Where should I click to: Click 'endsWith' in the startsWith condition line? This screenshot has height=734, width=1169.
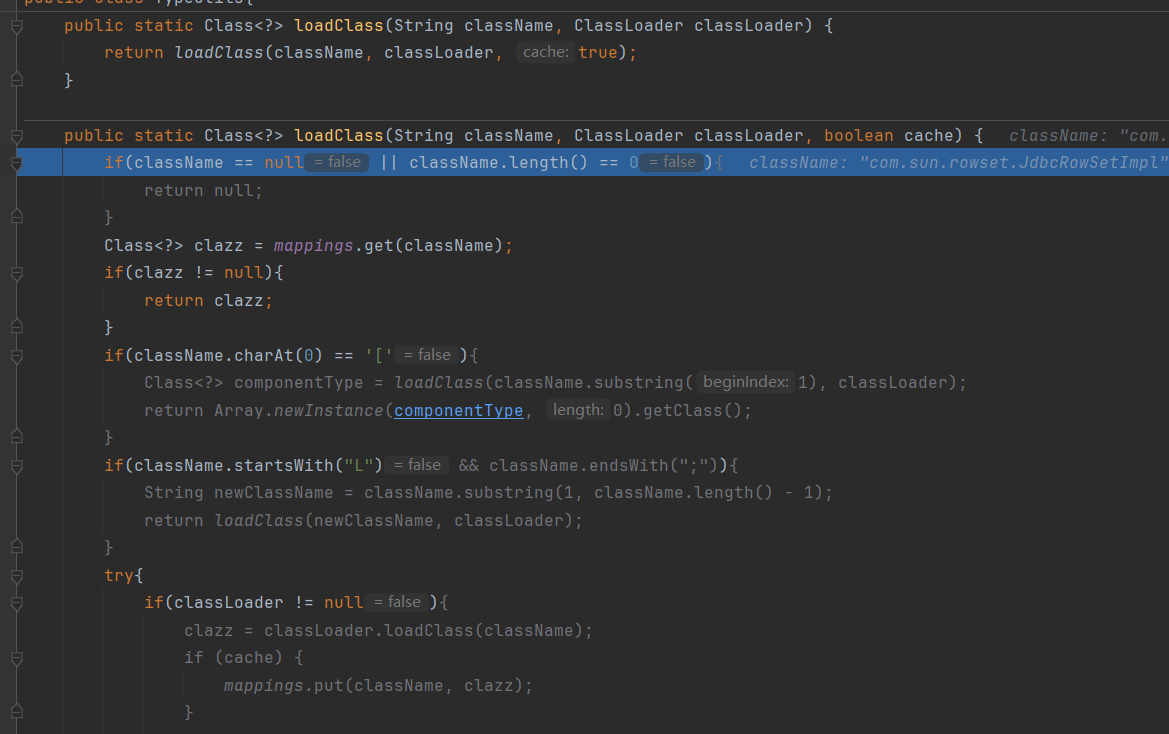[628, 466]
